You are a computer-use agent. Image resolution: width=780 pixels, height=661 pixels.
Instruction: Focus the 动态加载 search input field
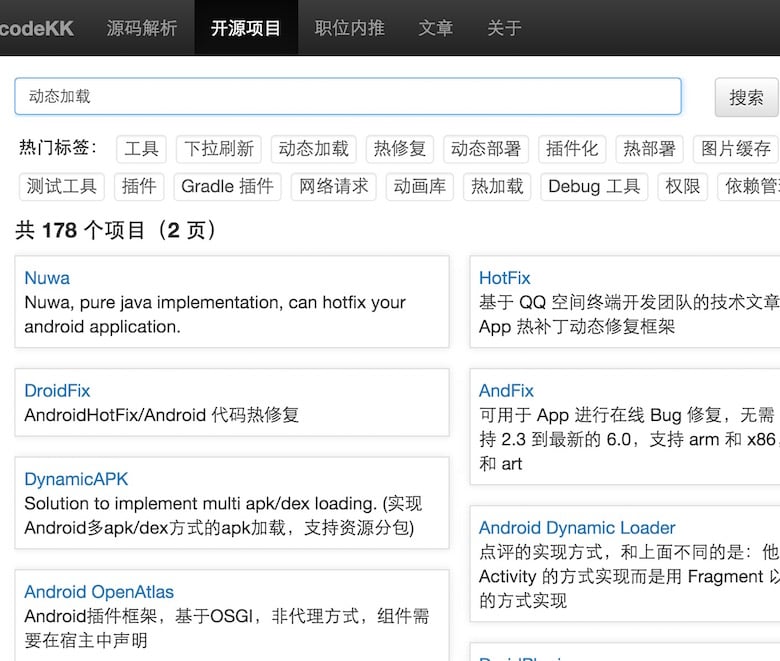tap(348, 96)
